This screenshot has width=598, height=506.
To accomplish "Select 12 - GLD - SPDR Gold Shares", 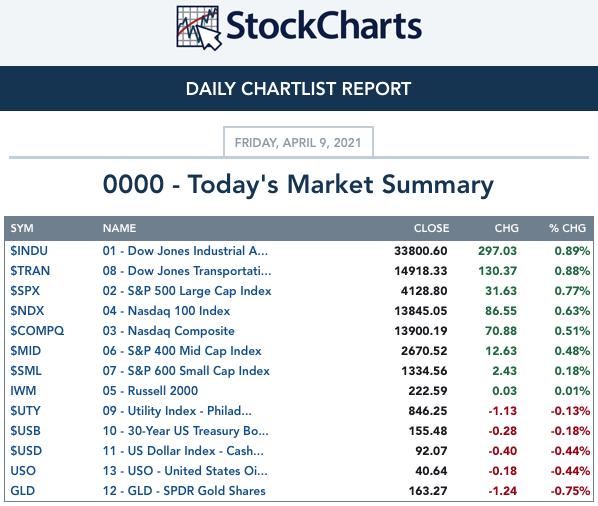I will (x=184, y=491).
